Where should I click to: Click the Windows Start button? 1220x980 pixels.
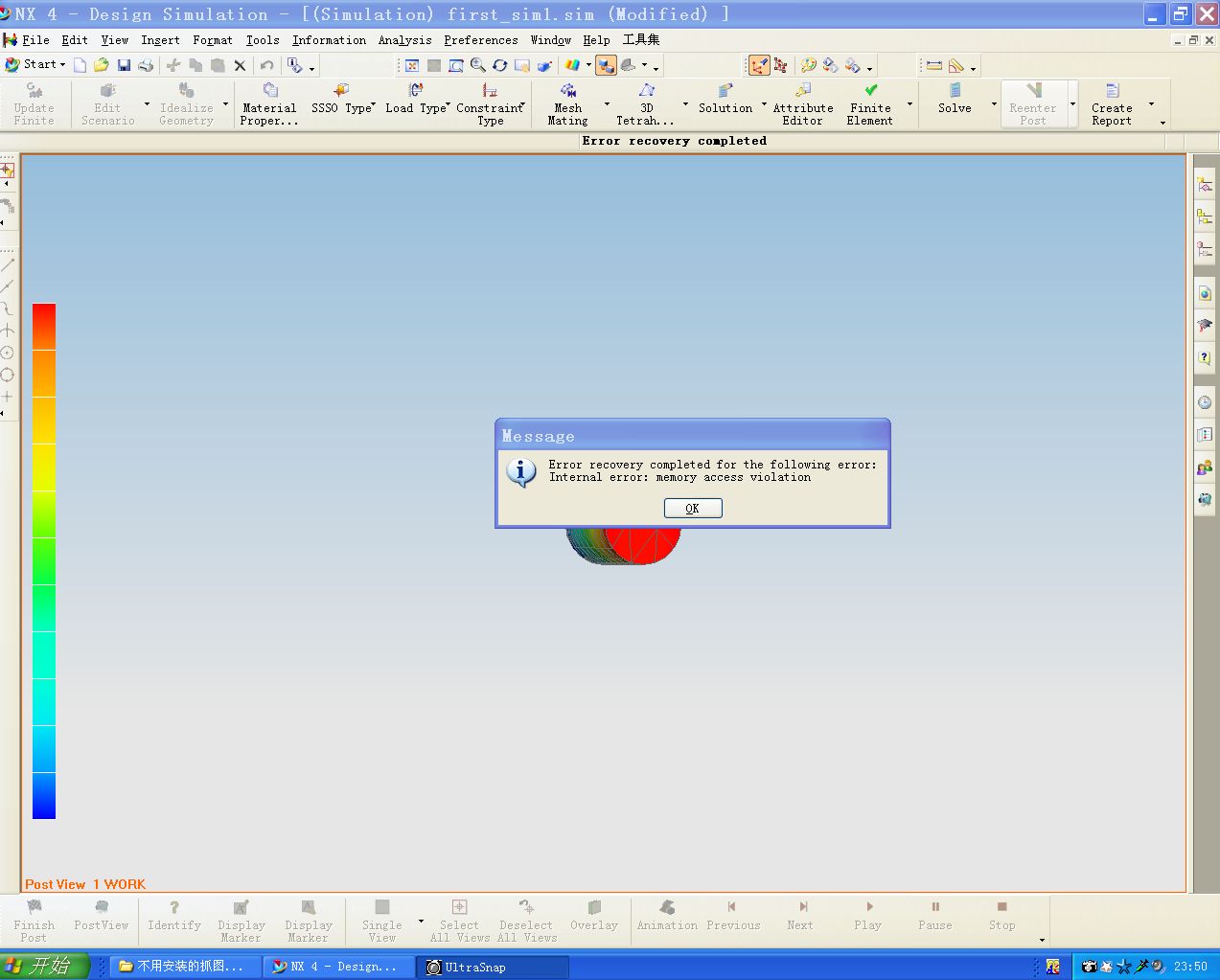45,966
